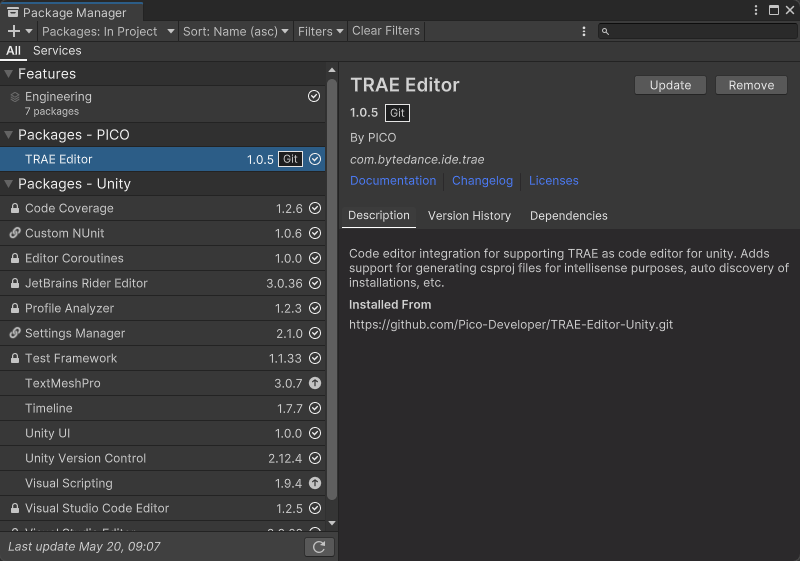This screenshot has width=800, height=561.
Task: Click the refresh package list button
Action: [319, 547]
